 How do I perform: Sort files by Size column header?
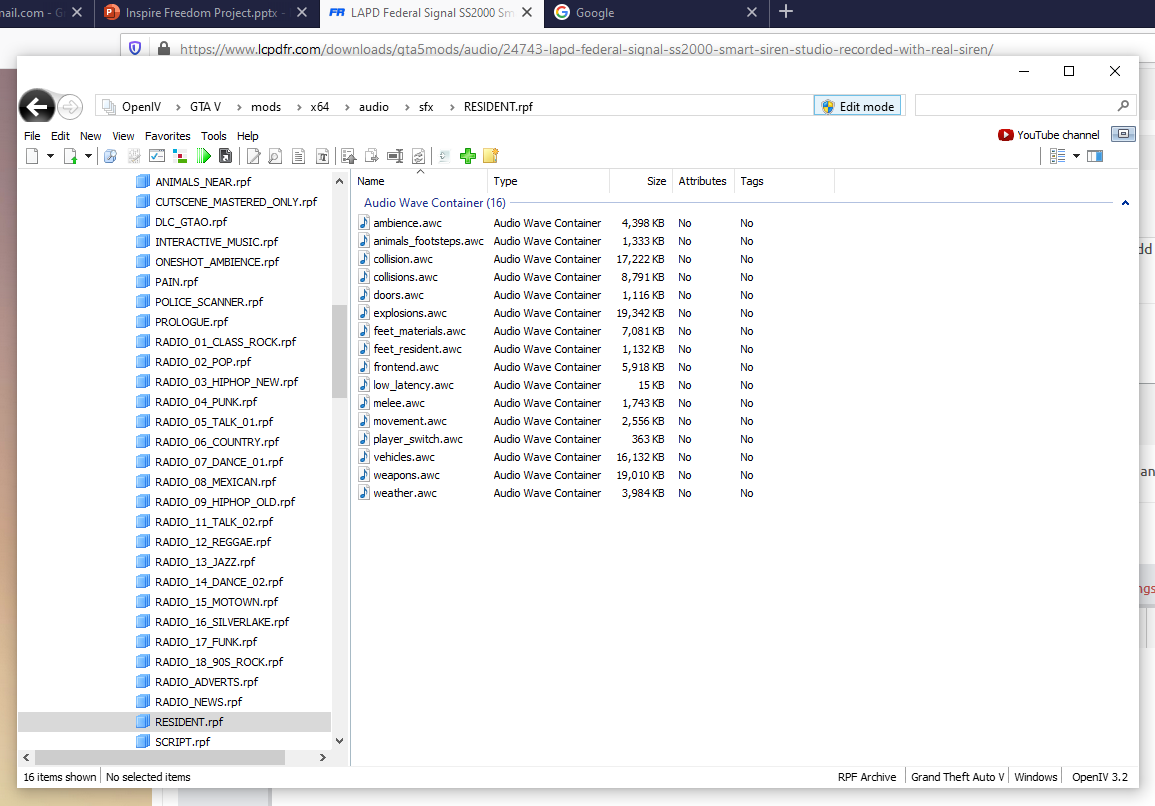pyautogui.click(x=655, y=181)
